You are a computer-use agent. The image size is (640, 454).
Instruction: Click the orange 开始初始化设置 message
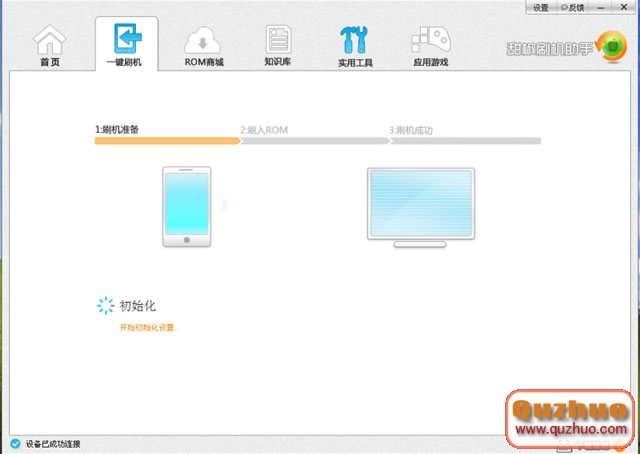pyautogui.click(x=148, y=327)
